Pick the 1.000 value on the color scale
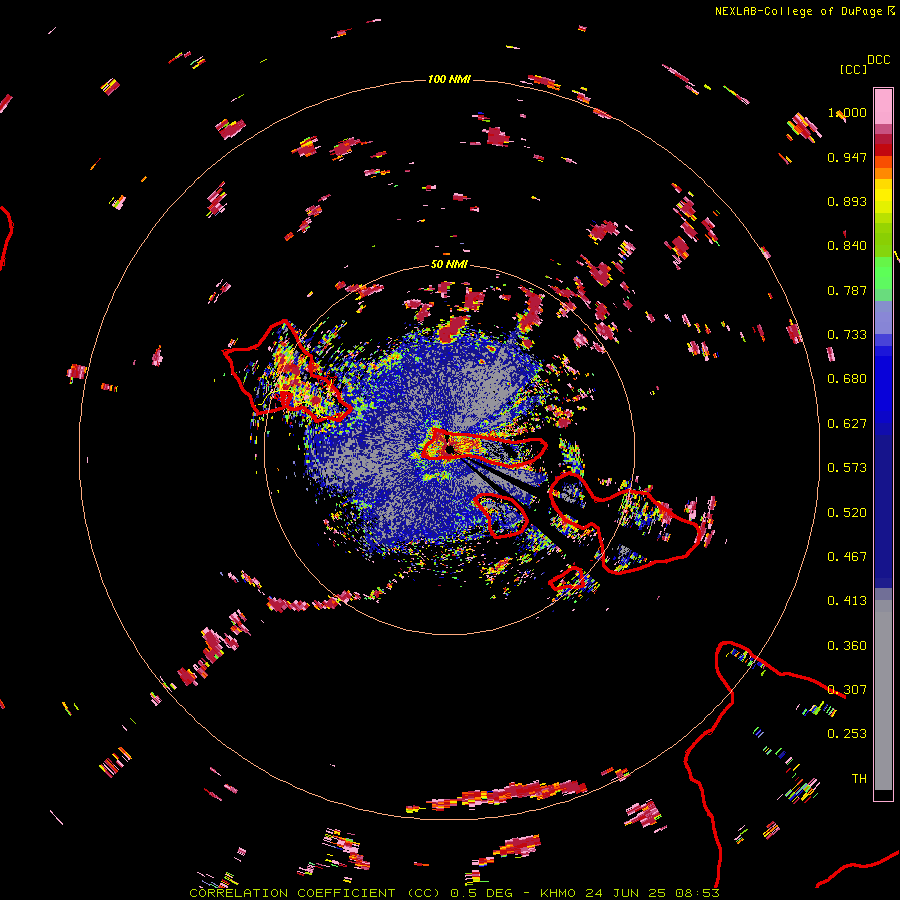The width and height of the screenshot is (900, 900). [847, 112]
